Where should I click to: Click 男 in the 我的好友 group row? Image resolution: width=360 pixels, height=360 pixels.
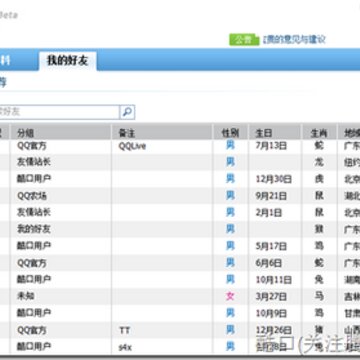tap(230, 229)
